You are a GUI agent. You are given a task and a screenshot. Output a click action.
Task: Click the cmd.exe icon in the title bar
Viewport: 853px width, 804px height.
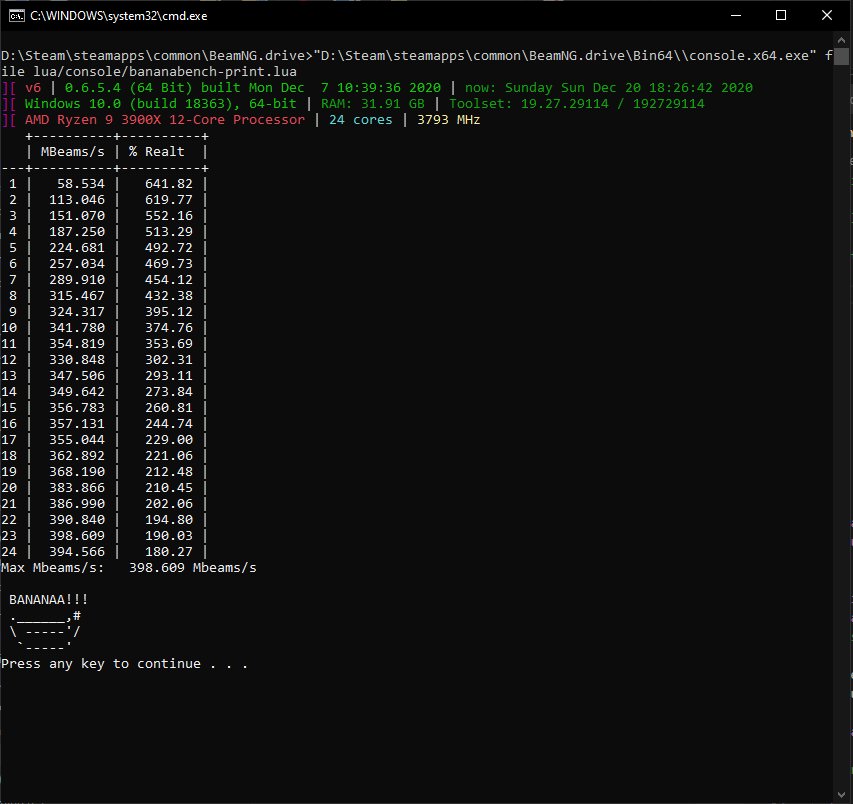click(16, 16)
